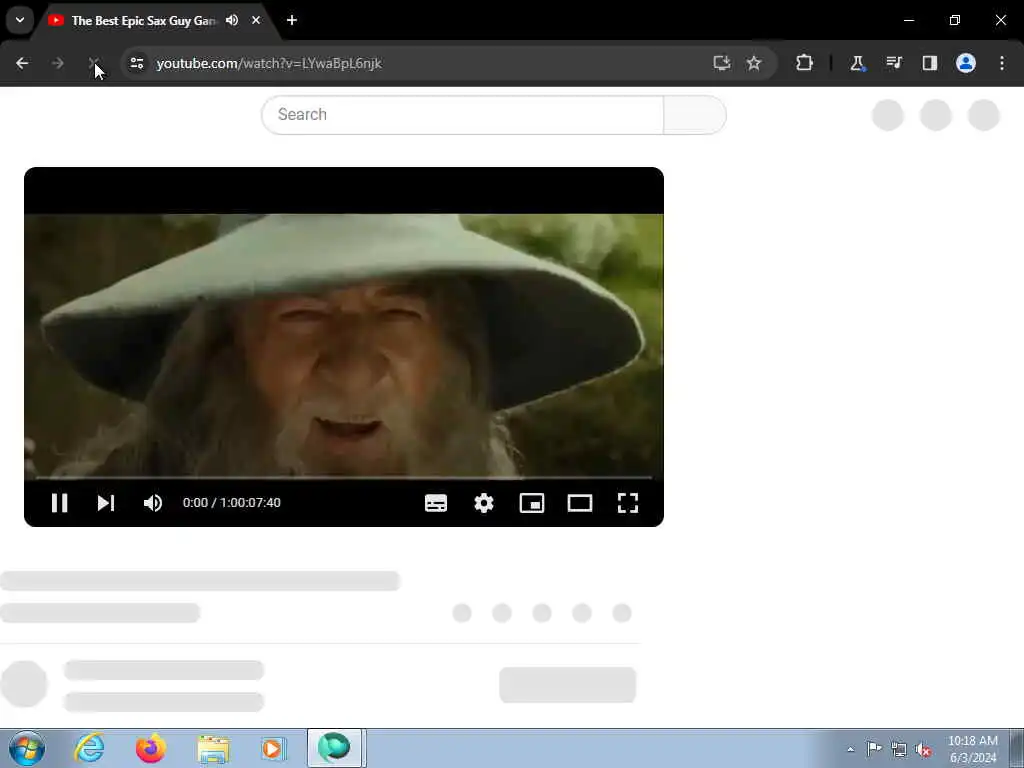Expand the tab search dropdown
This screenshot has width=1024, height=768.
tap(20, 20)
